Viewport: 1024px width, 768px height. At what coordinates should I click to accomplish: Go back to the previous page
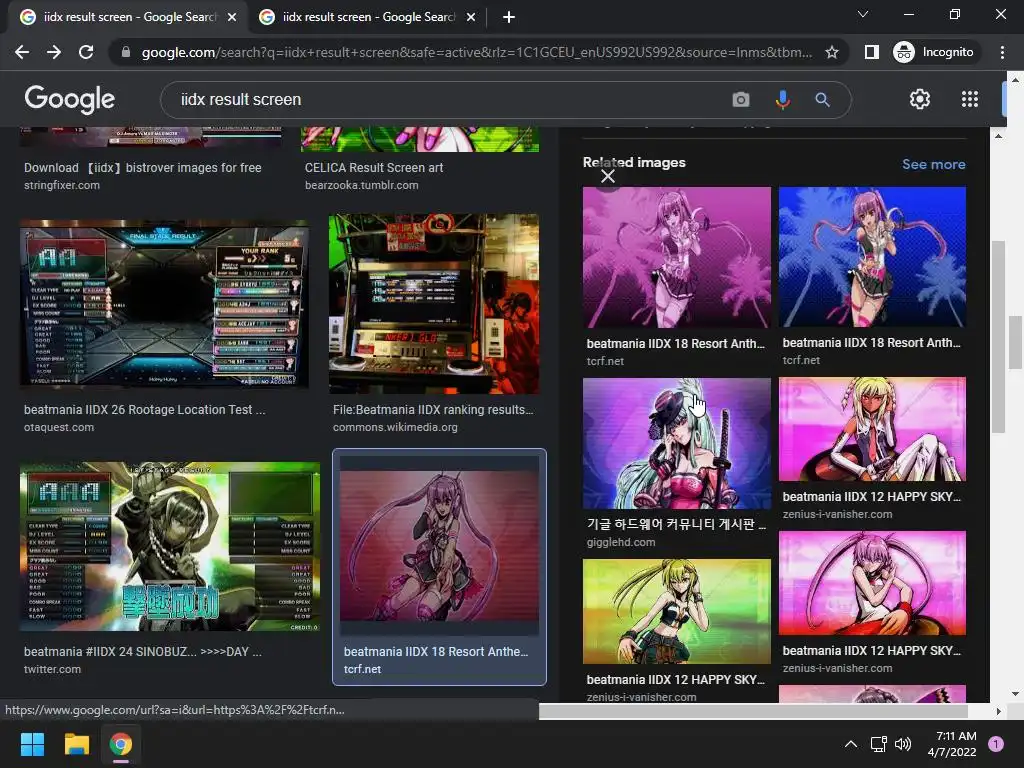(x=22, y=52)
